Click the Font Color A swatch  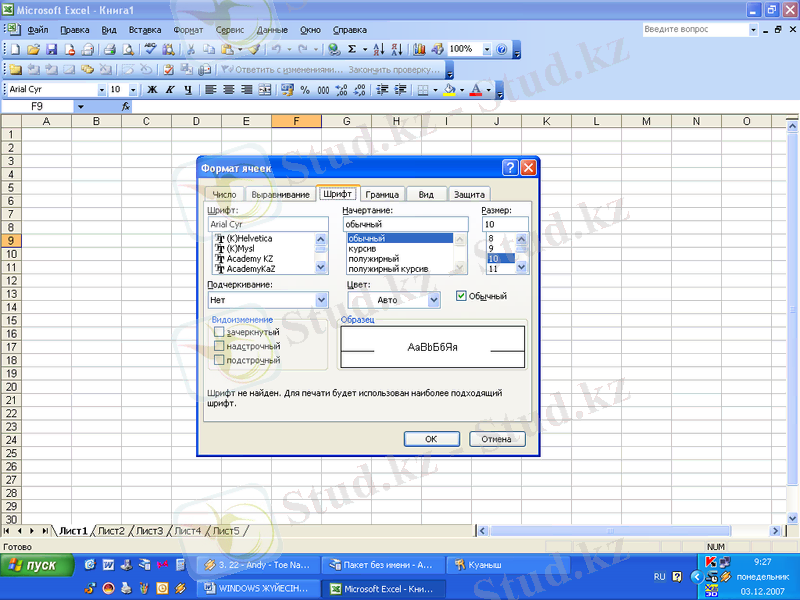click(476, 90)
